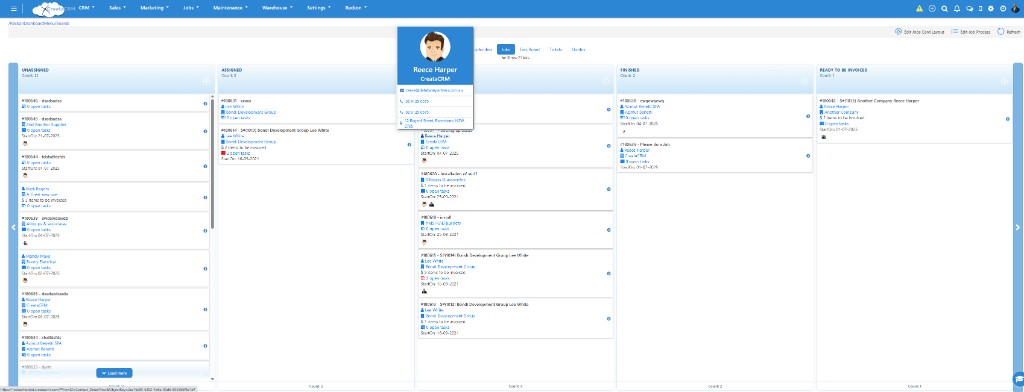Image resolution: width=1024 pixels, height=392 pixels.
Task: Open the CRM dropdown menu
Action: pos(86,8)
